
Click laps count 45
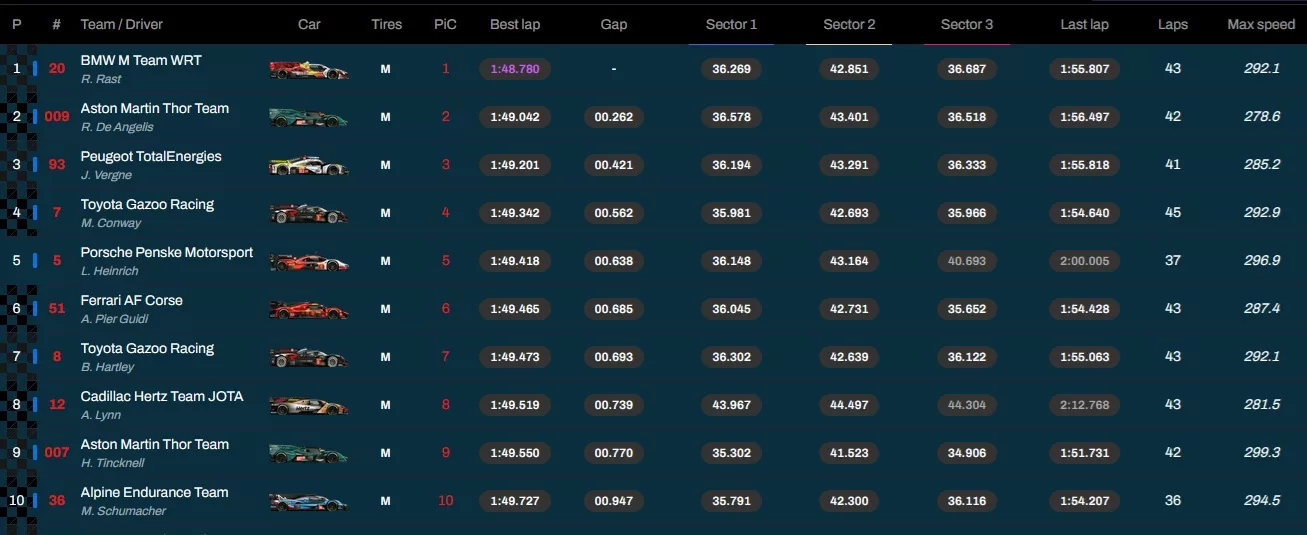(x=1173, y=213)
